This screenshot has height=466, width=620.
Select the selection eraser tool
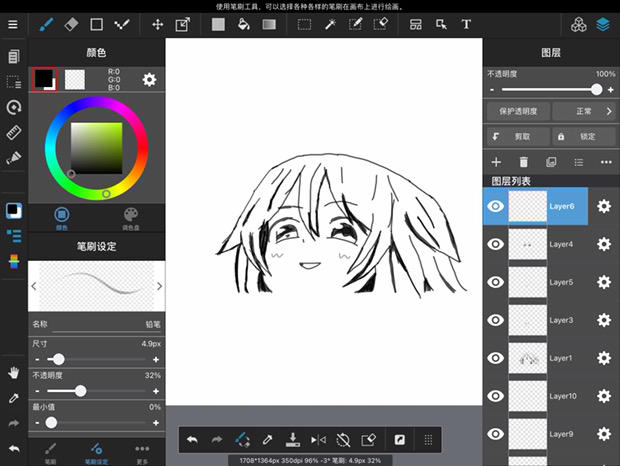coord(380,25)
